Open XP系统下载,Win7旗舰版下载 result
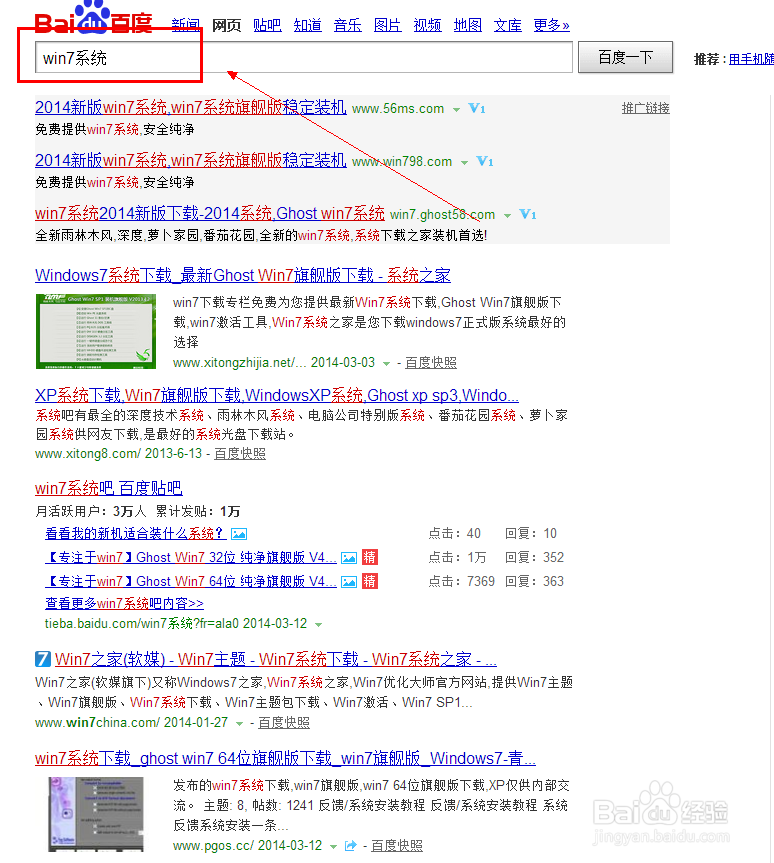 click(x=276, y=395)
